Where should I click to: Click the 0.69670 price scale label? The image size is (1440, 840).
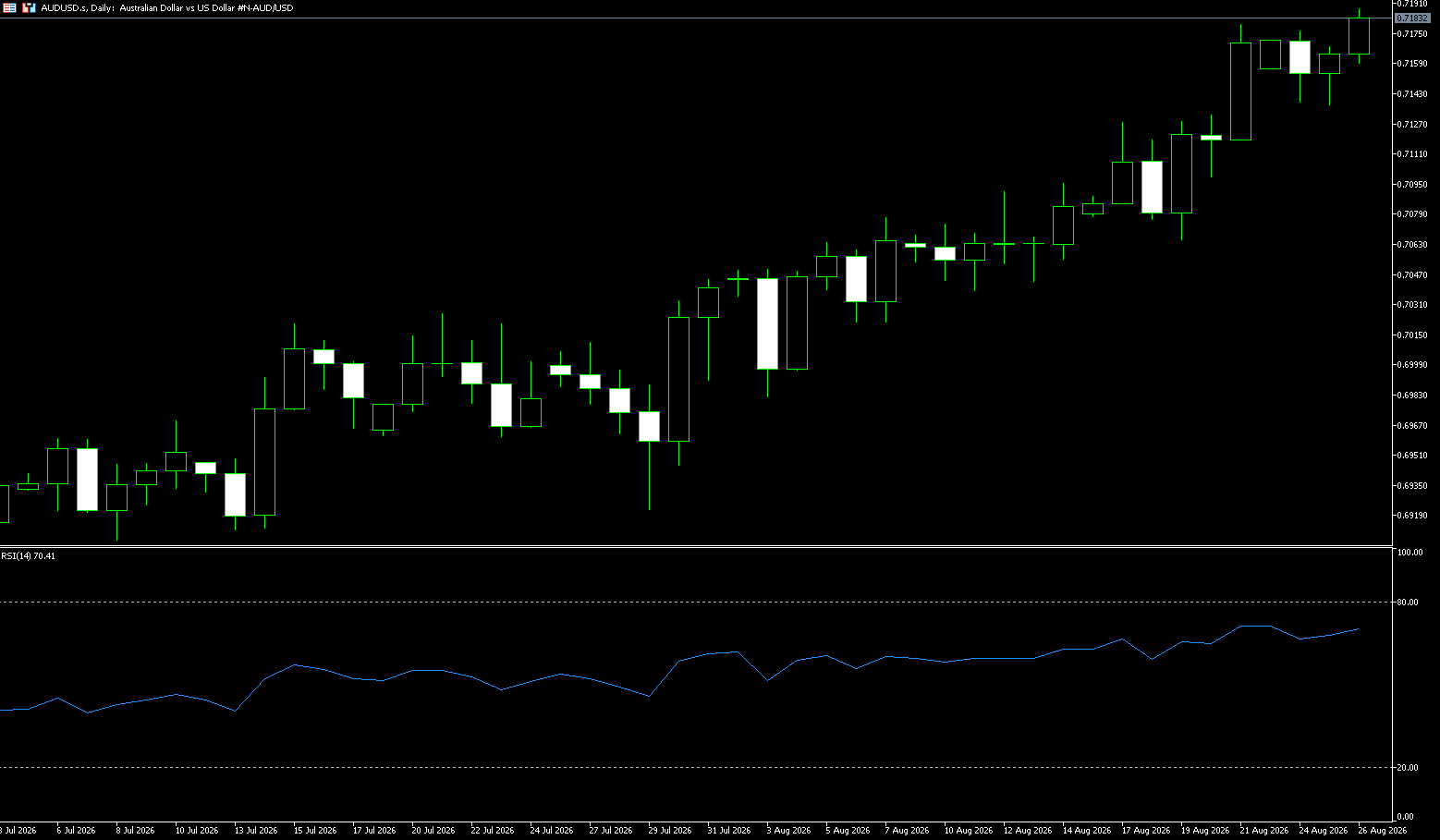coord(1413,426)
